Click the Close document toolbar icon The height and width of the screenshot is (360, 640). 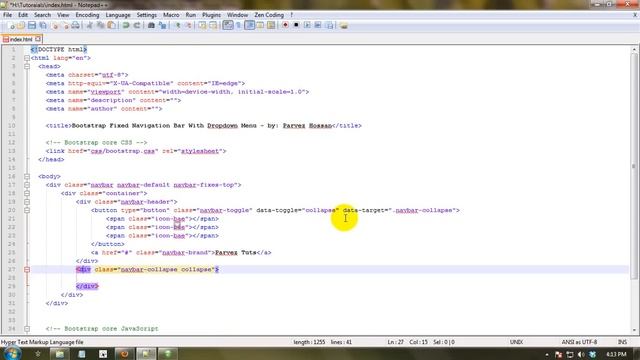coord(55,25)
